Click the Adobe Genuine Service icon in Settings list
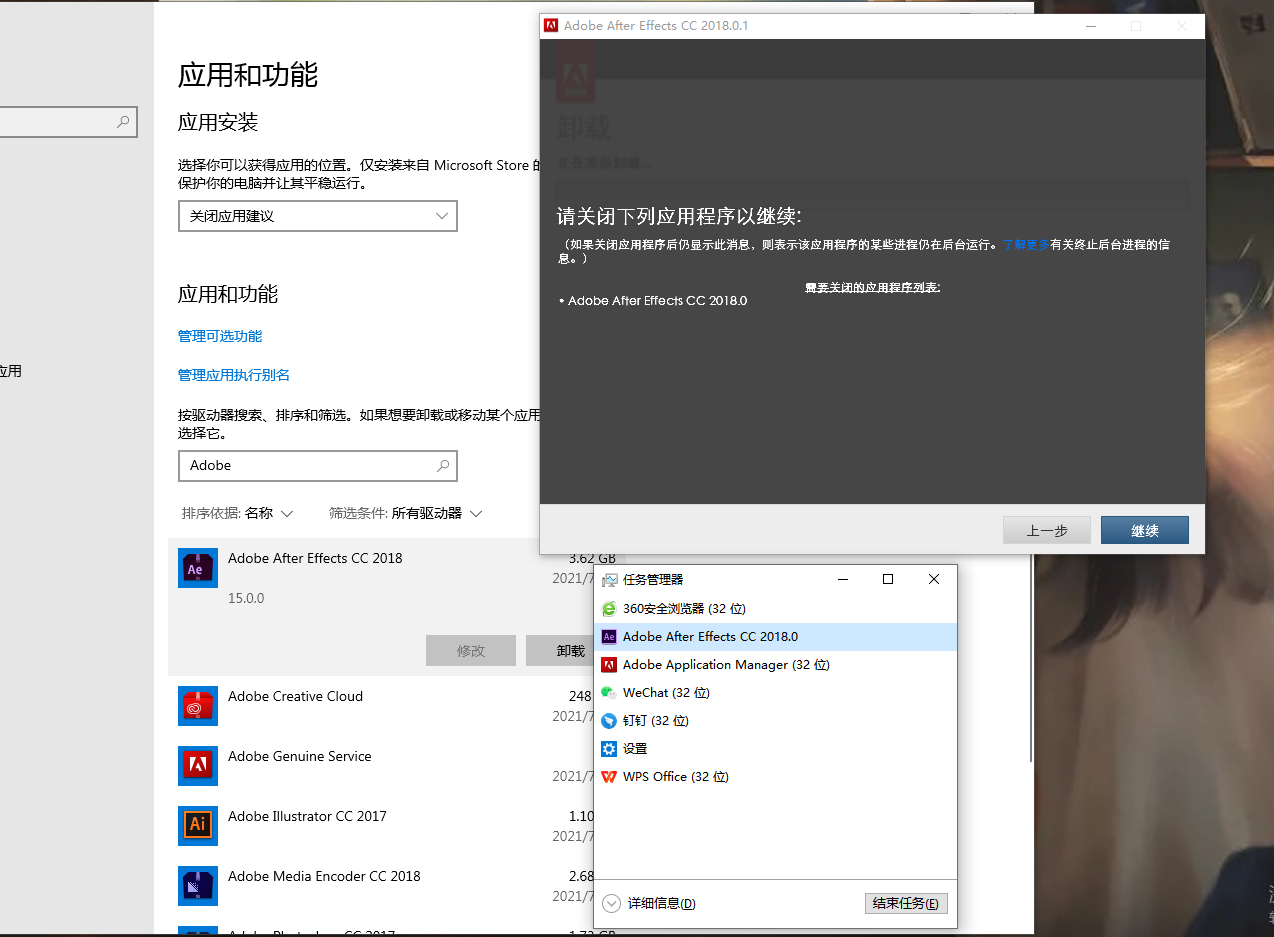 [x=198, y=766]
